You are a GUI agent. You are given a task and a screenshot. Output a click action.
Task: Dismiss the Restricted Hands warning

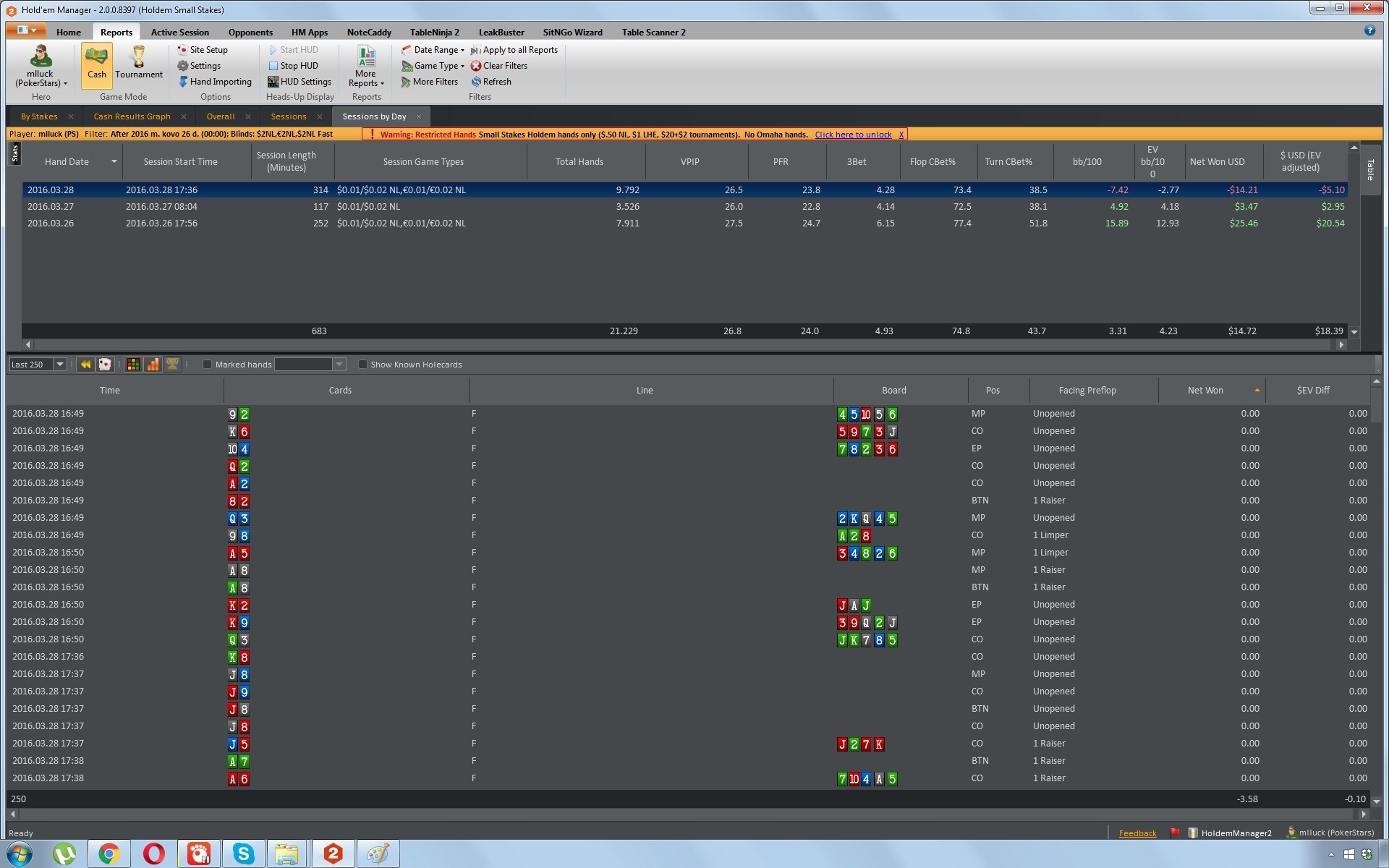901,135
